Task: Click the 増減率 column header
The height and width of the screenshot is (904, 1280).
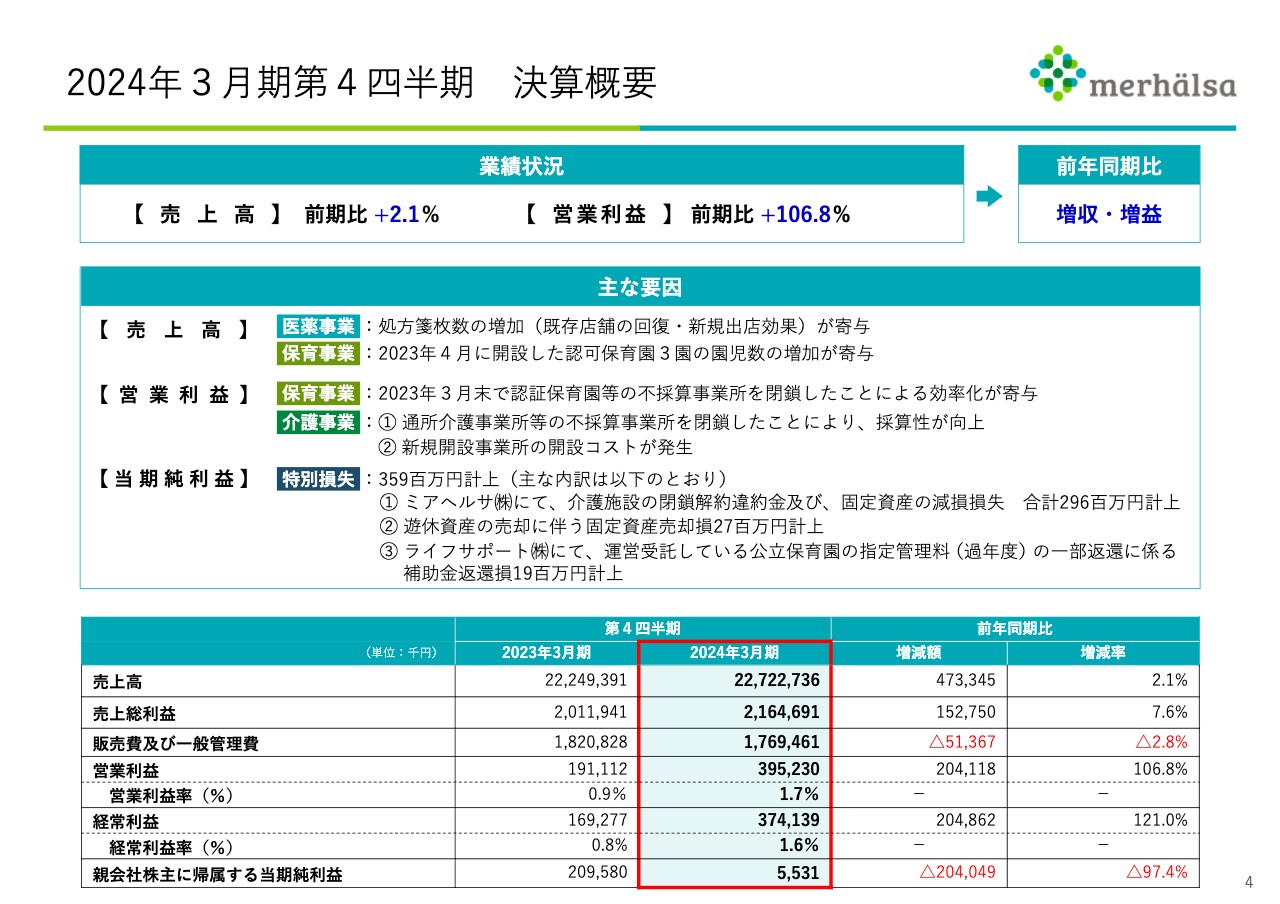Action: click(1102, 653)
